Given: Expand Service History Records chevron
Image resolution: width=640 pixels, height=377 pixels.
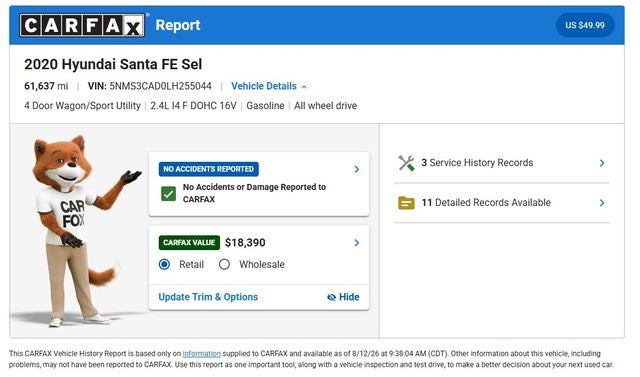Looking at the screenshot, I should point(602,163).
